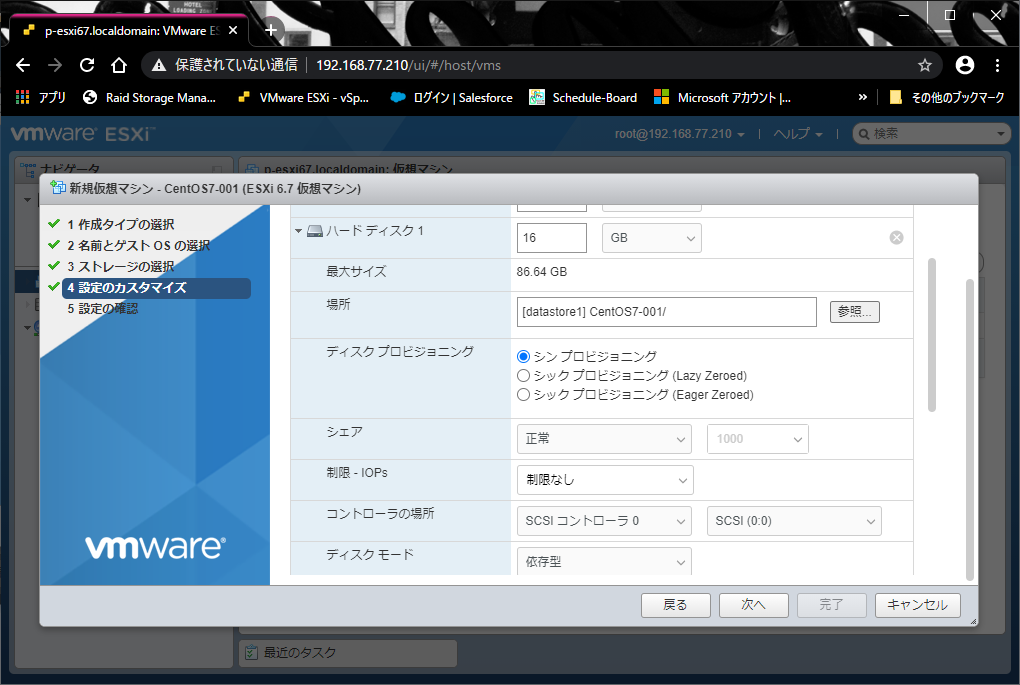The height and width of the screenshot is (685, 1020).
Task: Click the hard disk 1 drive icon
Action: pyautogui.click(x=315, y=231)
